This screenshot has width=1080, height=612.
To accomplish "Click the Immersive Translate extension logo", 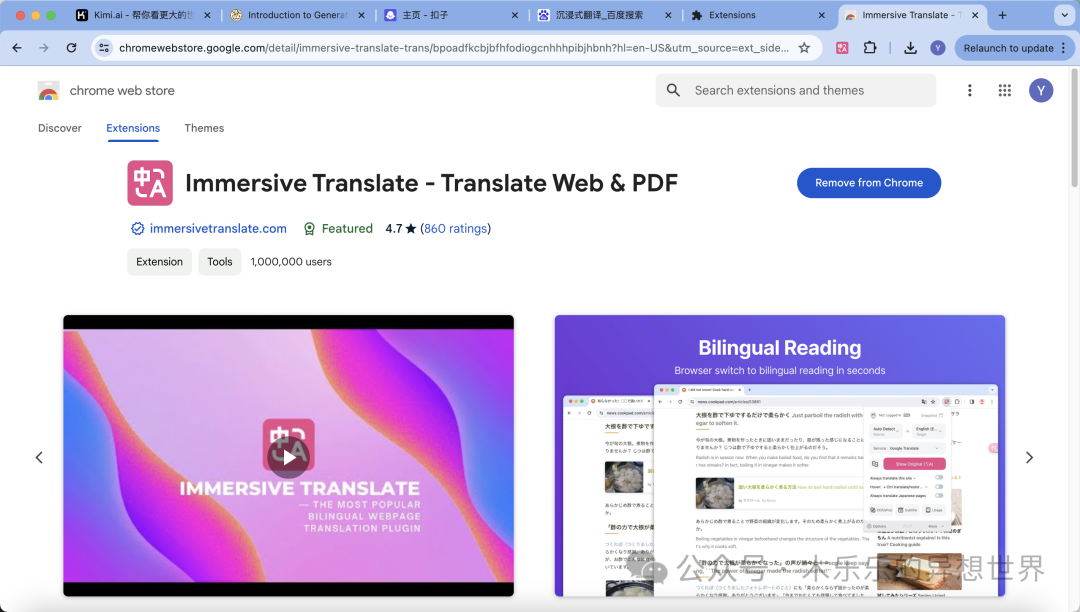I will click(150, 183).
